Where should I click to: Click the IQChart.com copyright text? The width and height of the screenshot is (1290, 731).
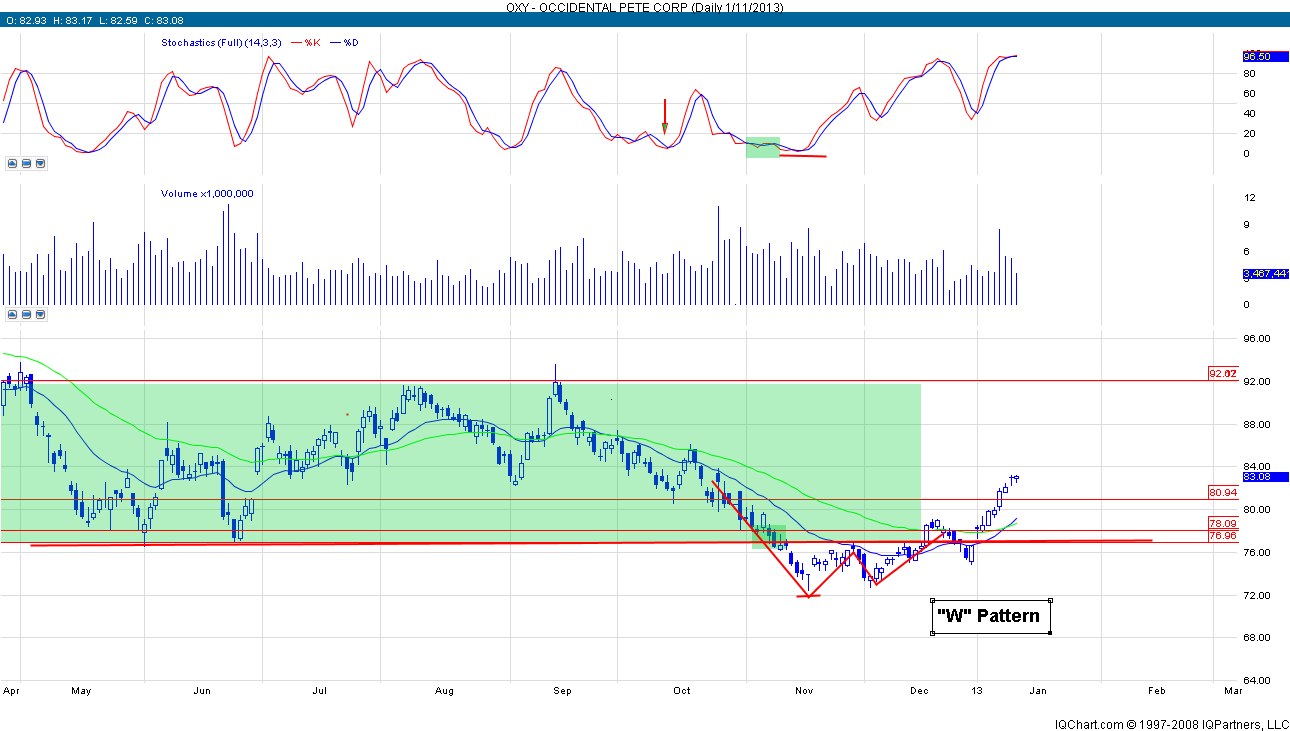tap(1171, 723)
